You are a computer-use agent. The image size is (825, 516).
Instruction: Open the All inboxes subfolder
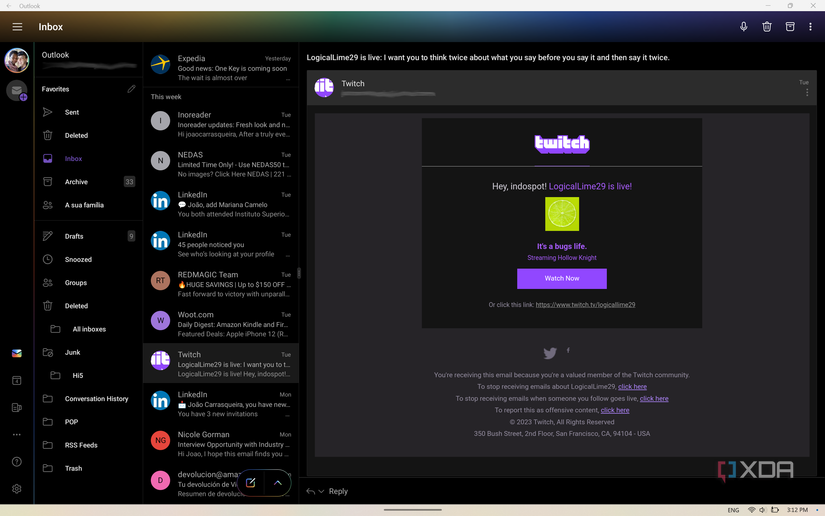[89, 329]
